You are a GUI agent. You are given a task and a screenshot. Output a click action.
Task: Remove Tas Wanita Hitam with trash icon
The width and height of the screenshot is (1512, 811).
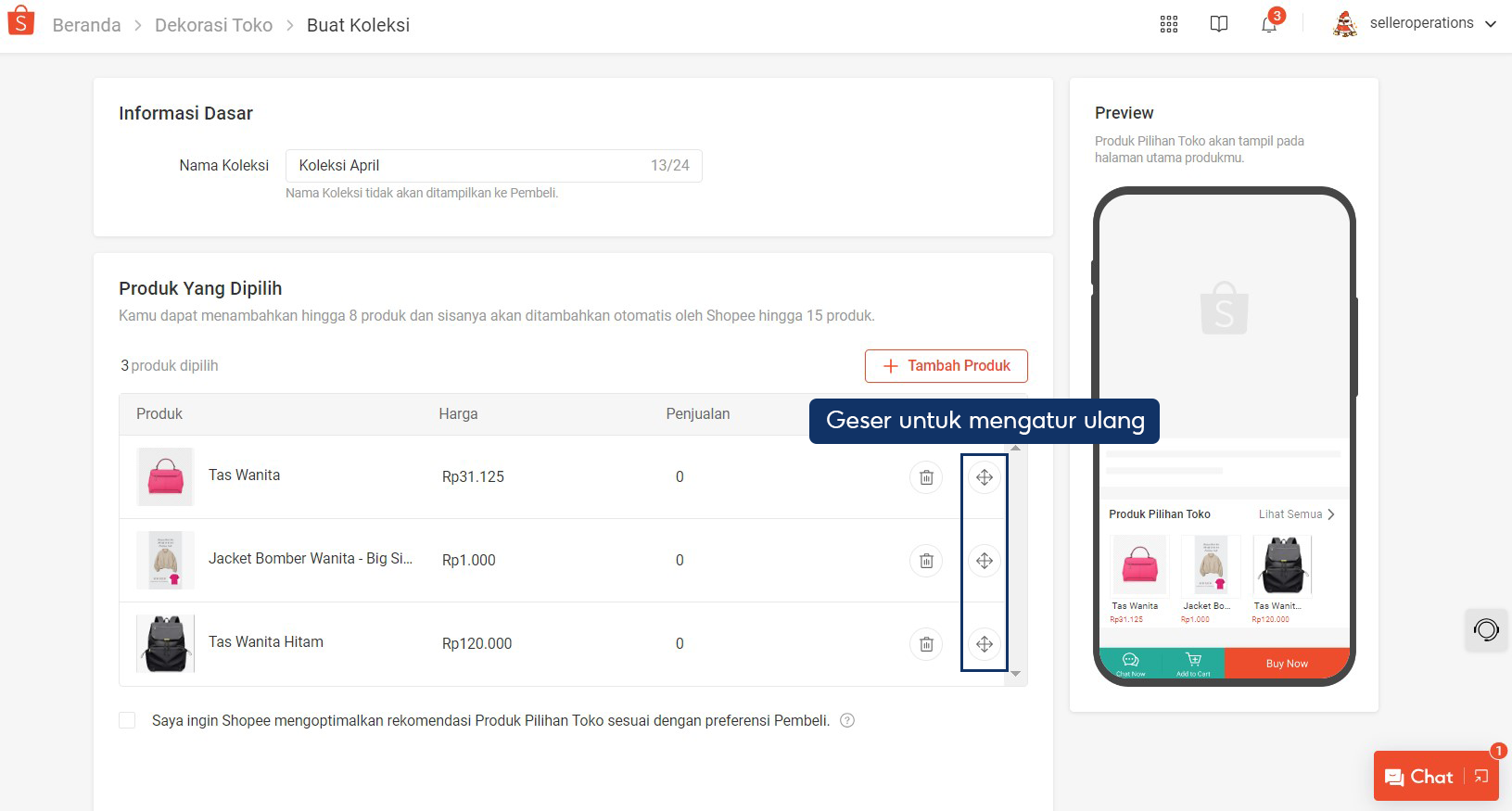(x=926, y=644)
